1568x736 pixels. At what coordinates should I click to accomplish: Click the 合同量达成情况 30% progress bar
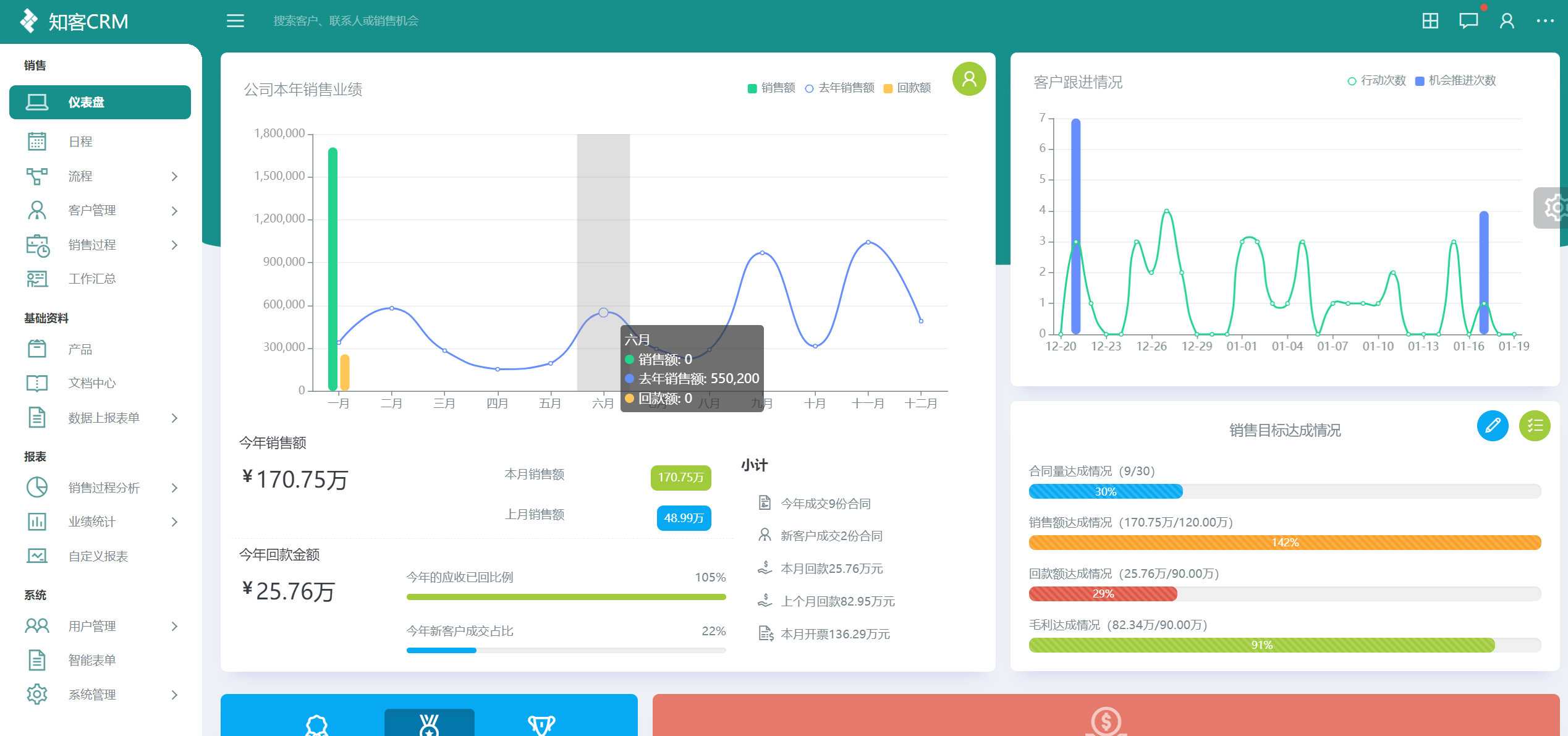click(1285, 491)
